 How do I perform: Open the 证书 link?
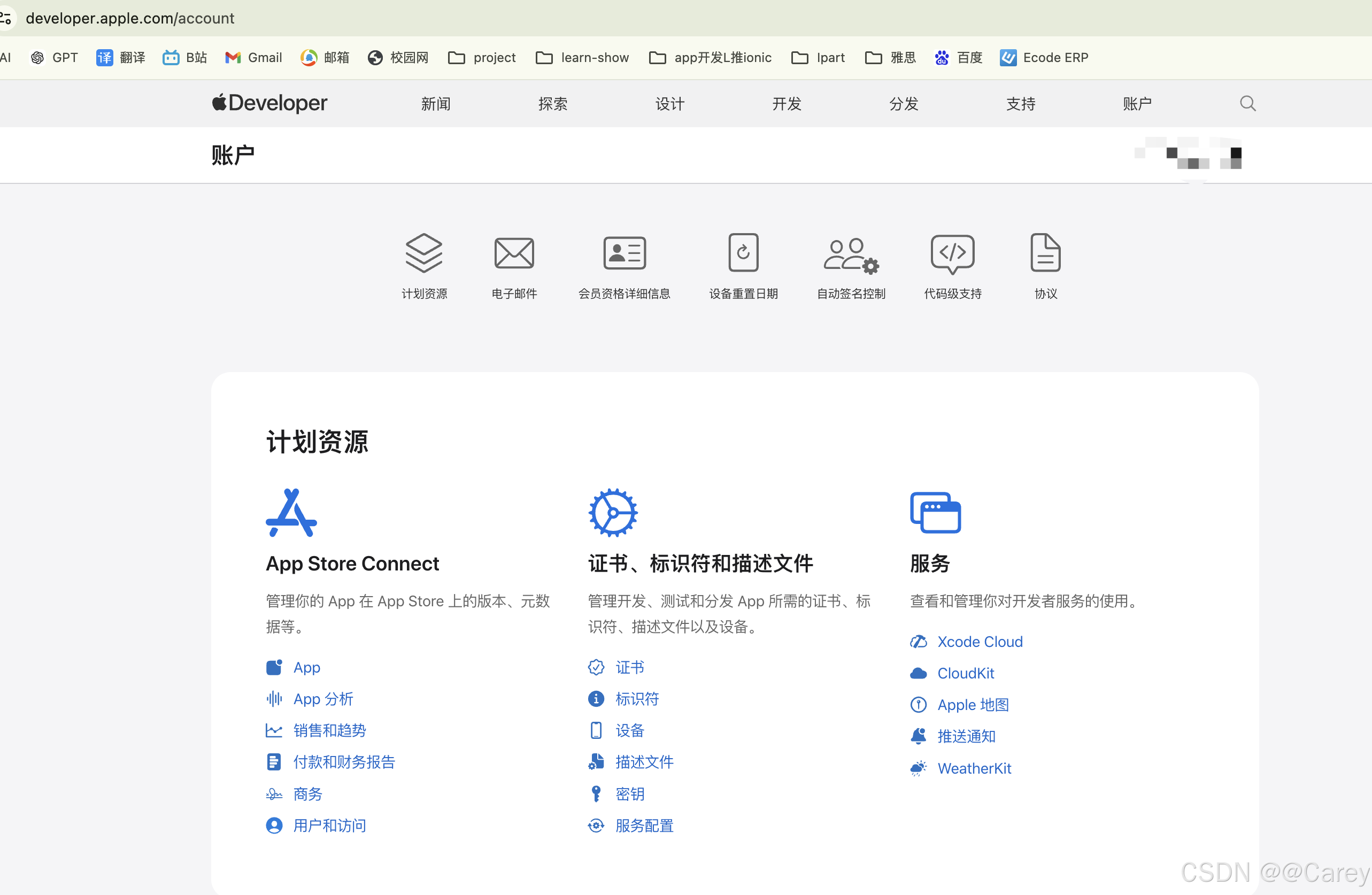629,667
